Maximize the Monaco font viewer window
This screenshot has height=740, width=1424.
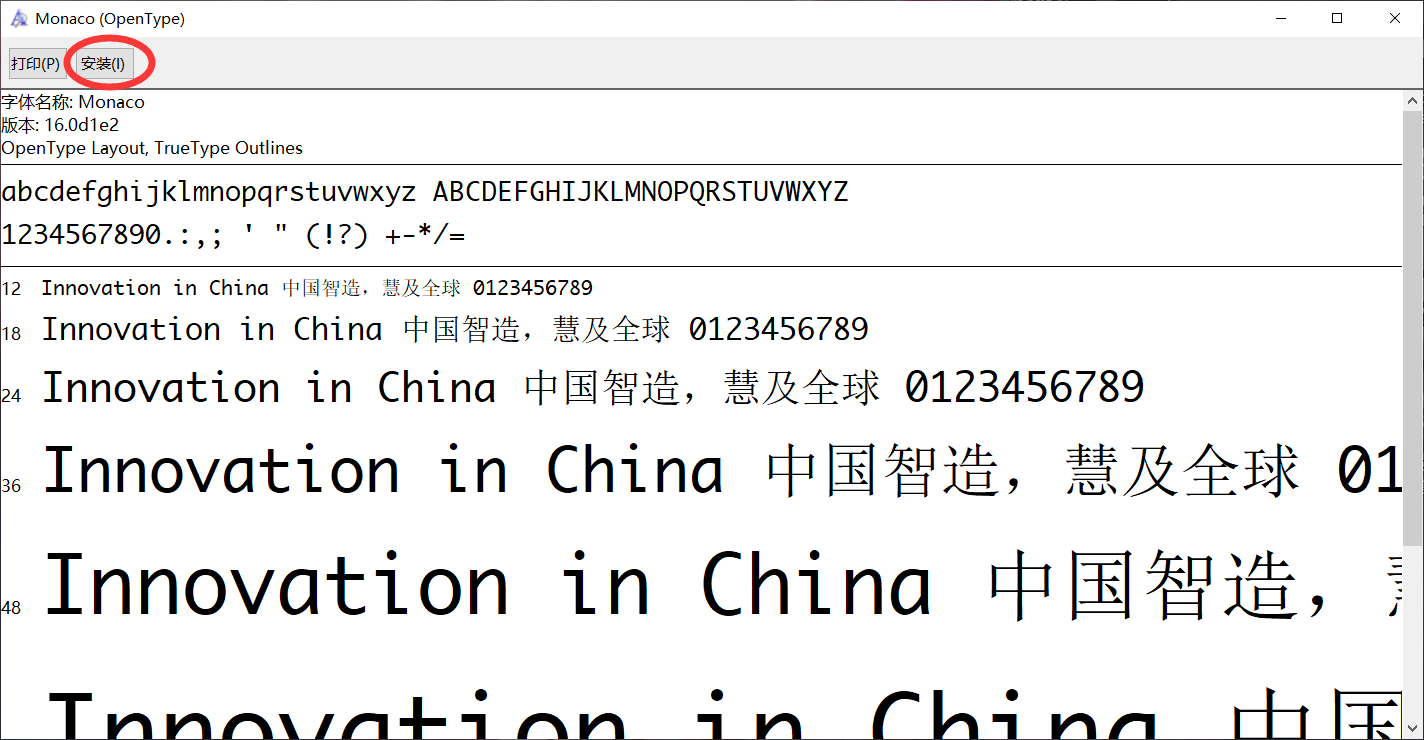pos(1337,18)
